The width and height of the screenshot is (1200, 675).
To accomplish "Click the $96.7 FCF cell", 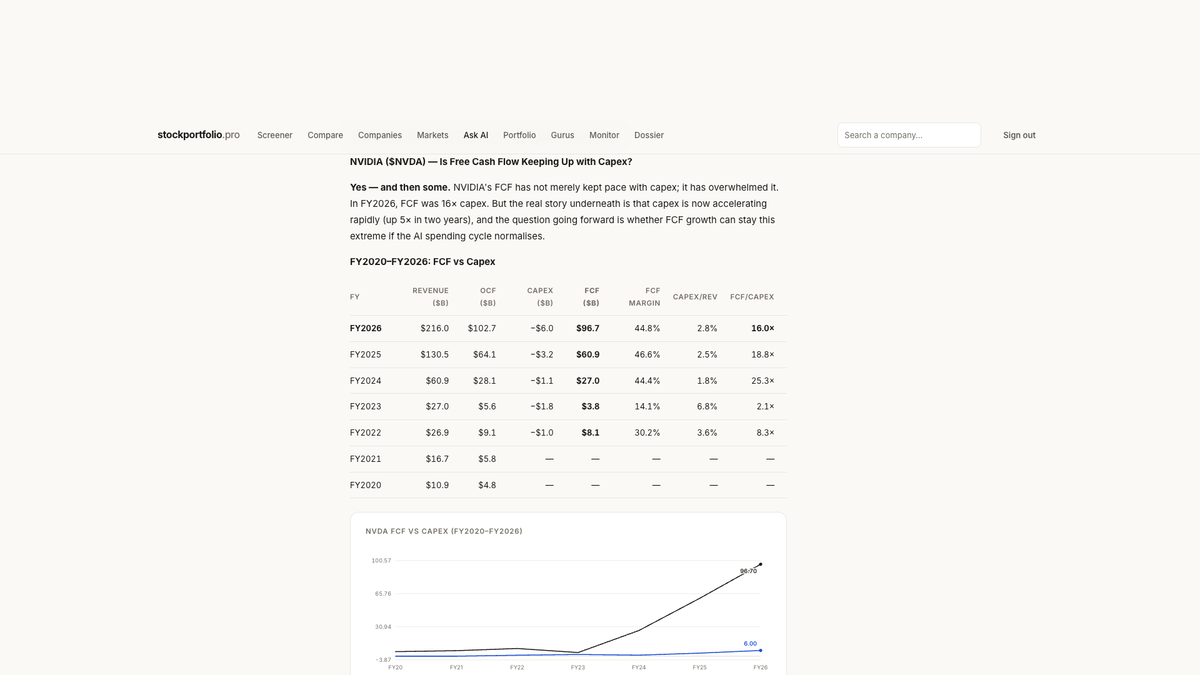I will 588,328.
